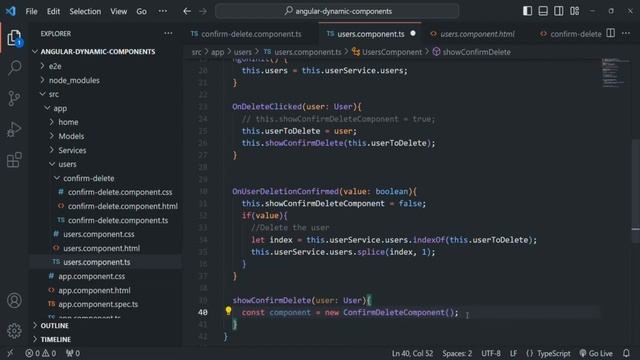Open Customize Layout icon
Image resolution: width=640 pixels, height=360 pixels.
coord(575,11)
